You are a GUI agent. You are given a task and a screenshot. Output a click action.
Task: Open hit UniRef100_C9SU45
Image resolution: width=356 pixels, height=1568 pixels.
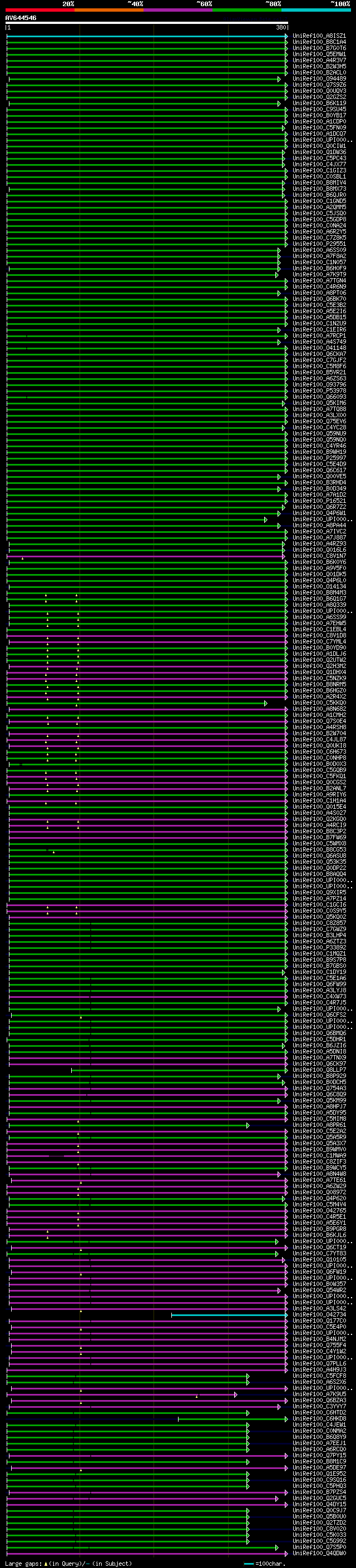[x=319, y=110]
